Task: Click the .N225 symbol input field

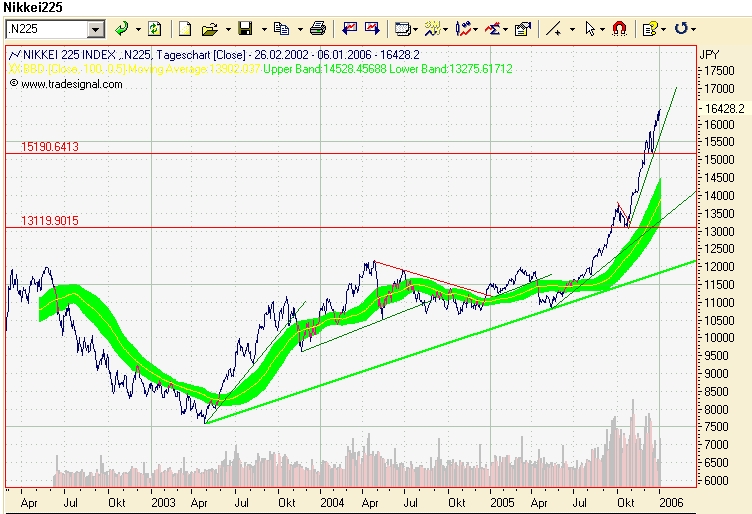Action: pyautogui.click(x=47, y=29)
